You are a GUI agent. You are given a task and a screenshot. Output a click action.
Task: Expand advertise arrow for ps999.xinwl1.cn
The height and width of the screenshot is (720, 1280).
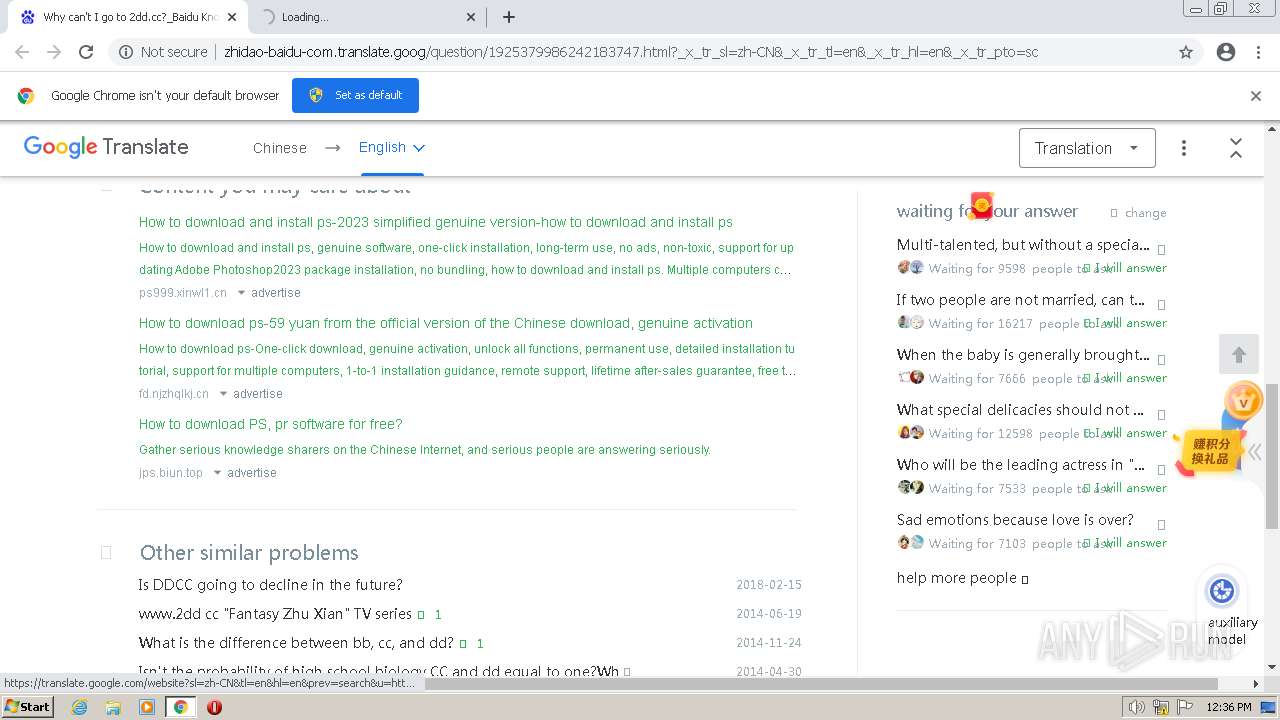pos(242,293)
